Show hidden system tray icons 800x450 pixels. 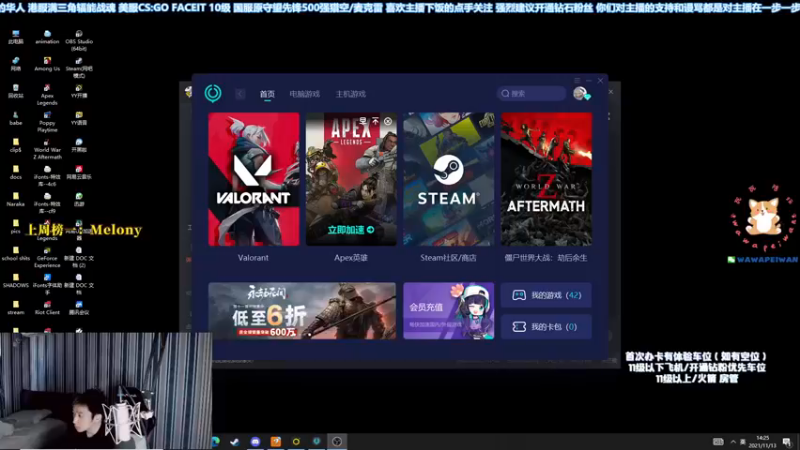(733, 441)
